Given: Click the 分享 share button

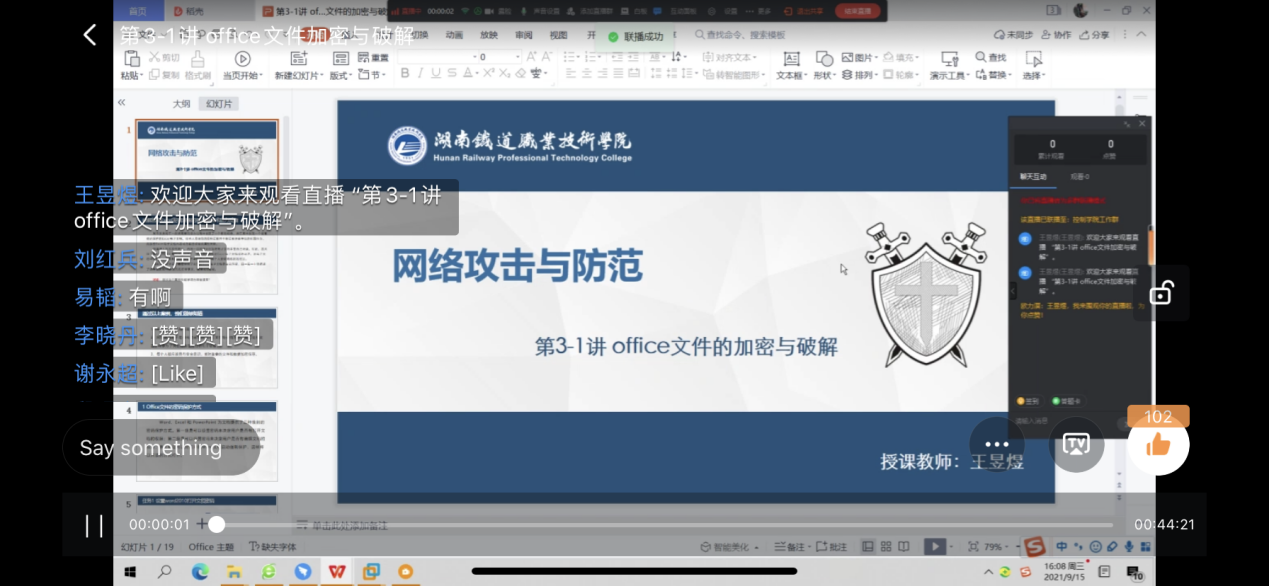Looking at the screenshot, I should [1095, 35].
